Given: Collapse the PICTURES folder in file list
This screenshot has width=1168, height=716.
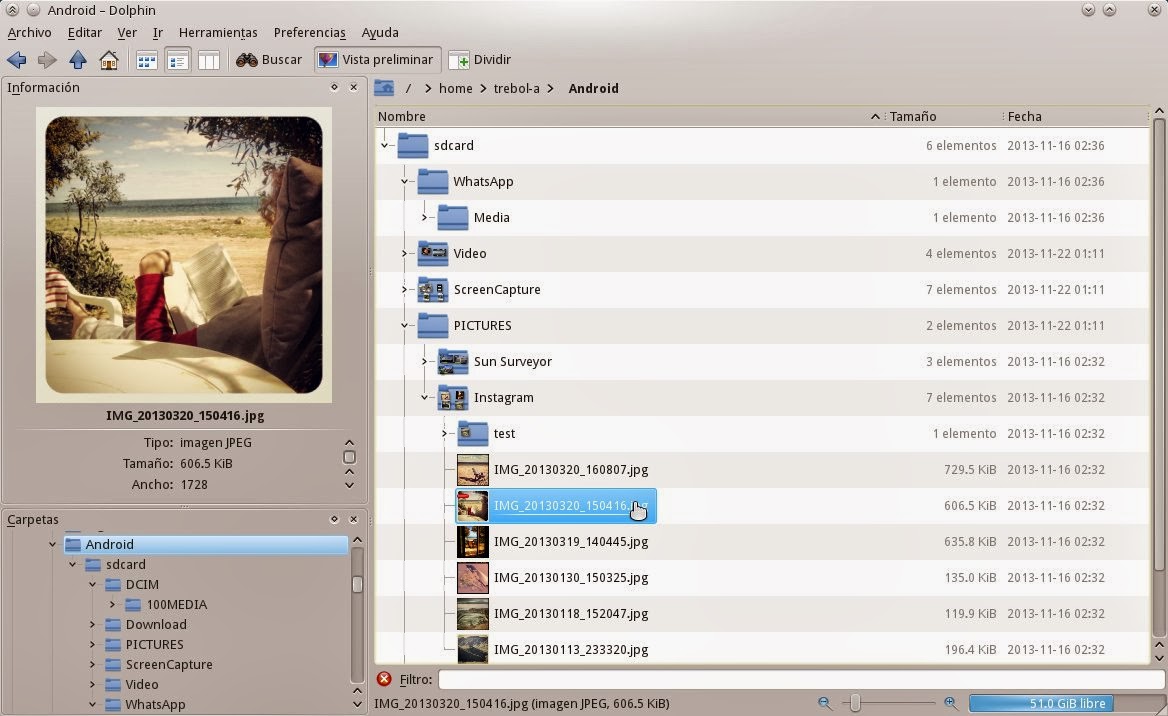Looking at the screenshot, I should (404, 326).
